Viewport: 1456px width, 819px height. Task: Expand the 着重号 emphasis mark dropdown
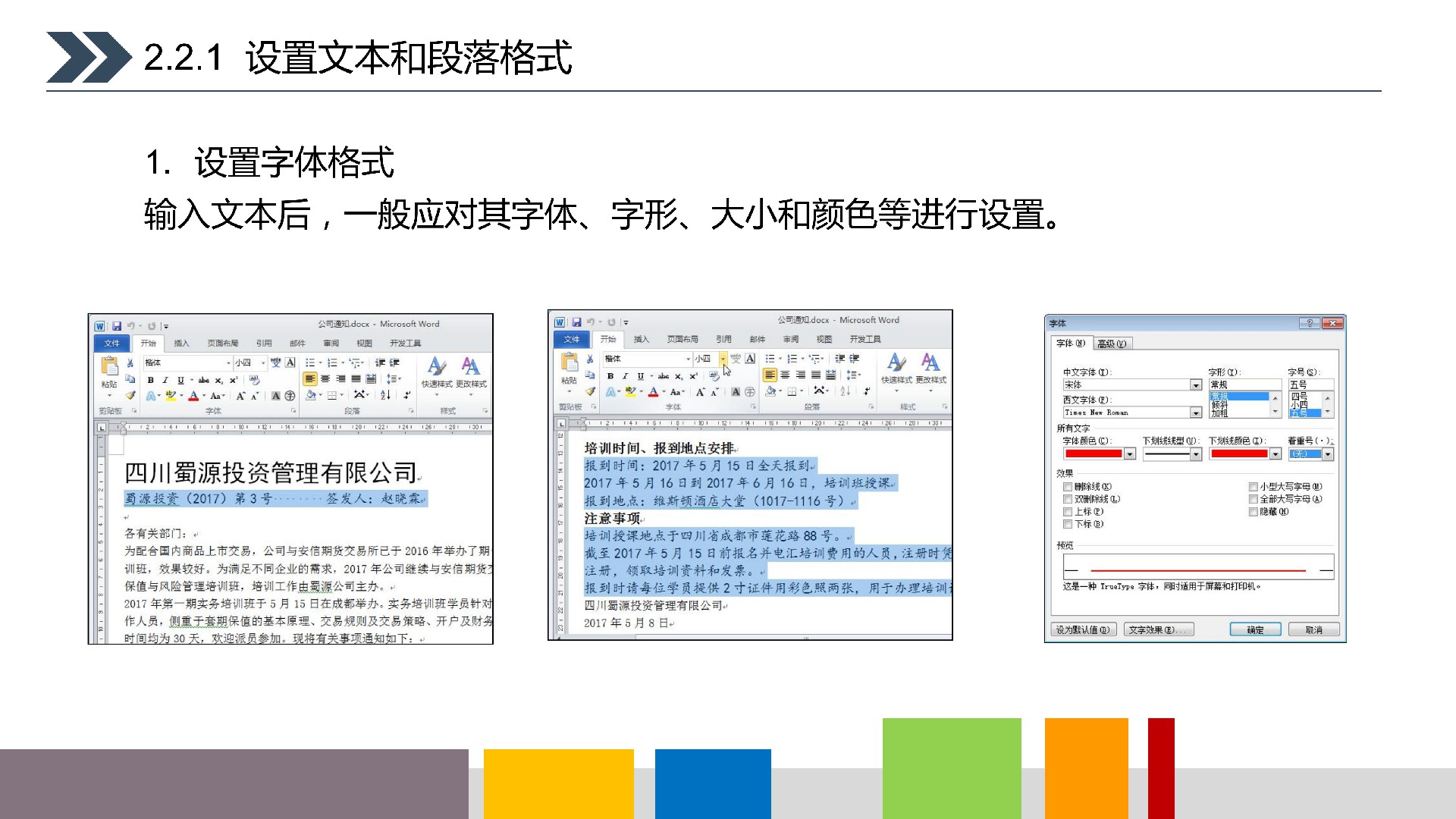(x=1328, y=454)
